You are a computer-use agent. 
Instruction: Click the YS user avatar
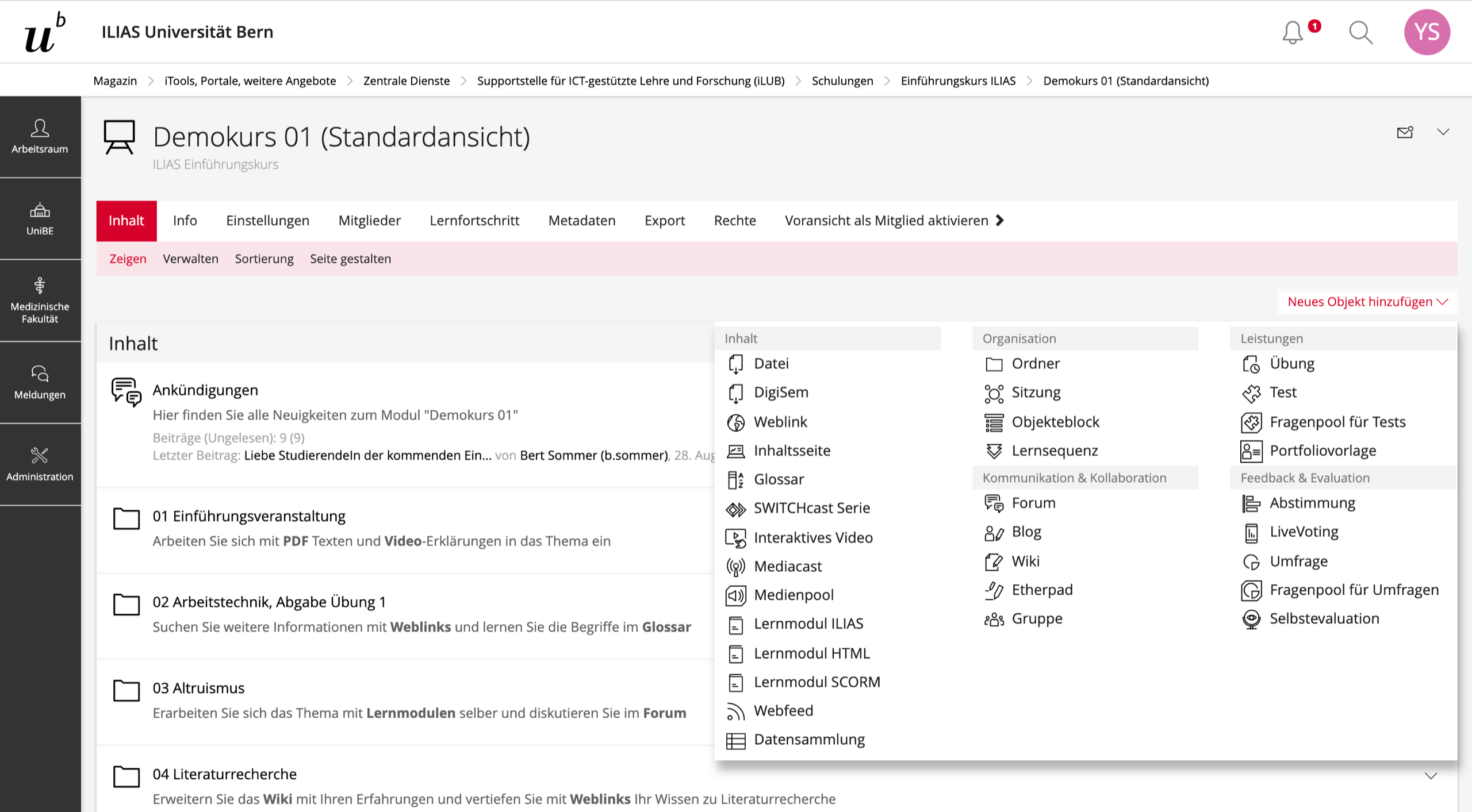click(x=1427, y=32)
